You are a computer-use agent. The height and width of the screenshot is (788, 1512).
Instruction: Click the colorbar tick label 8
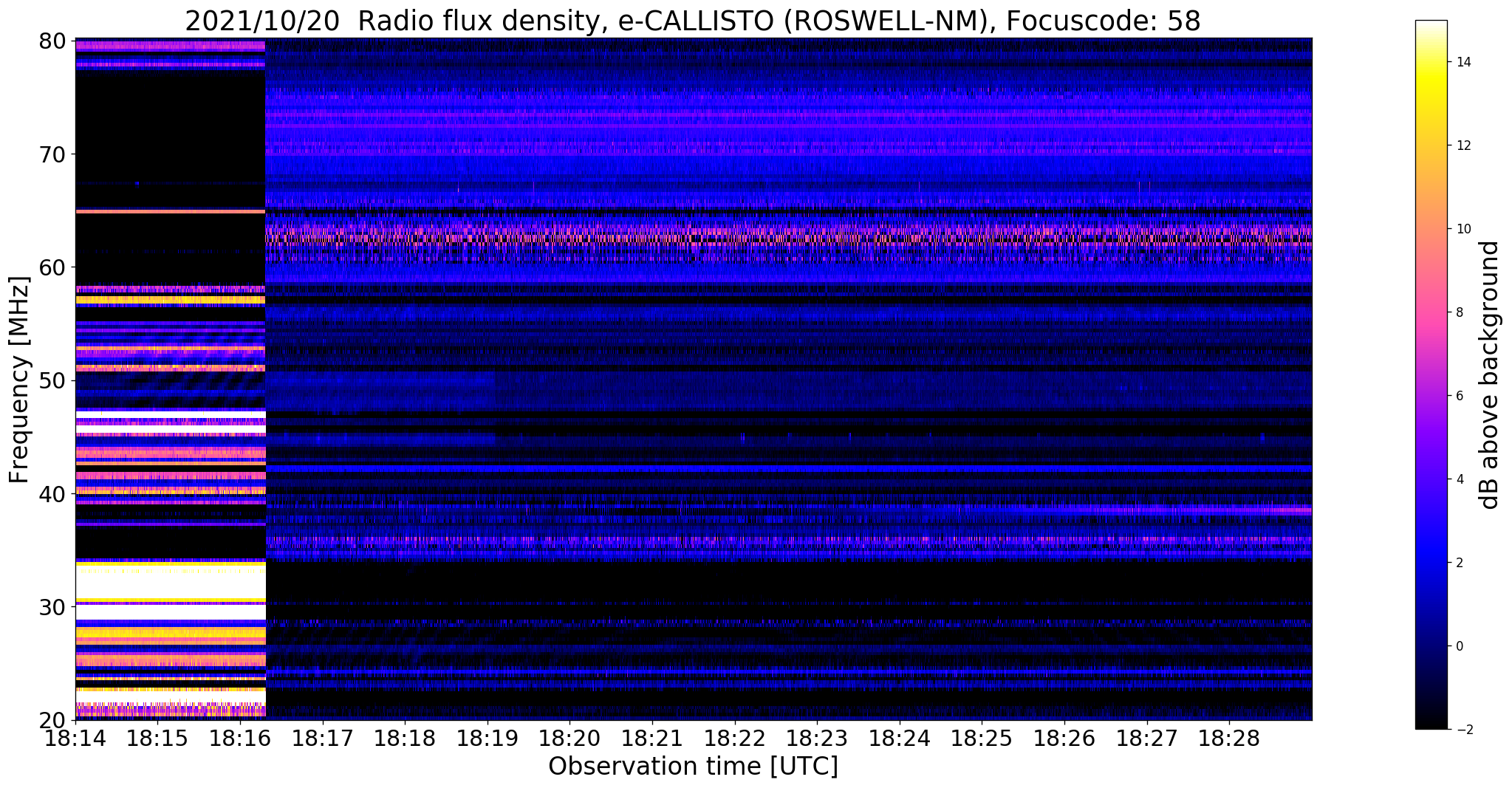pos(1459,312)
